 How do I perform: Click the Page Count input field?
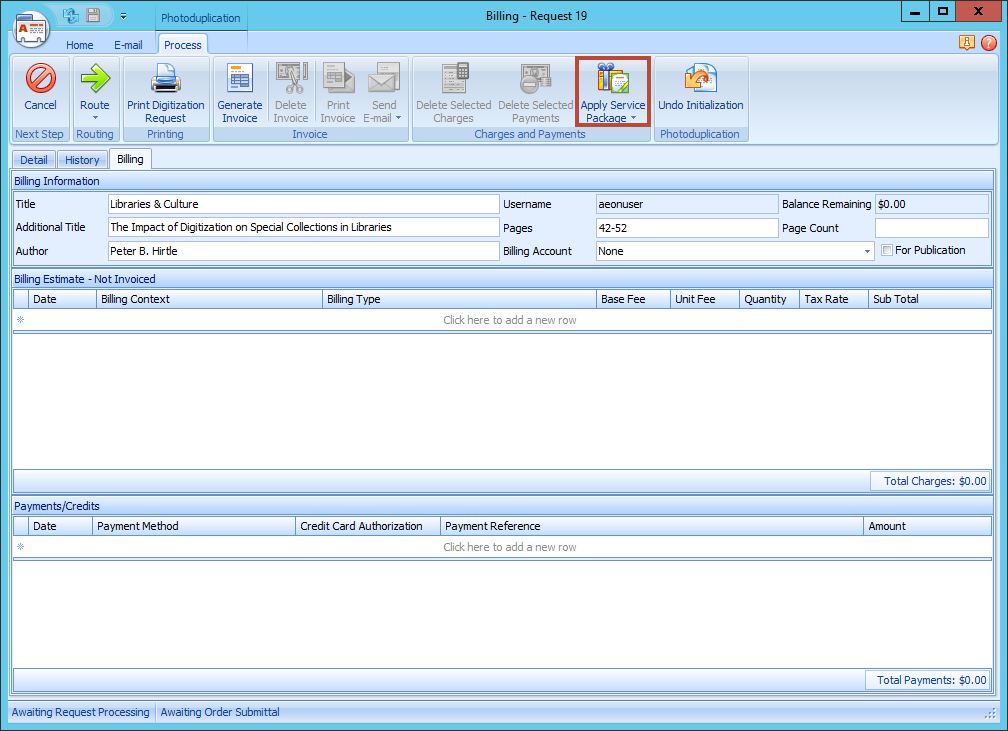coord(931,228)
